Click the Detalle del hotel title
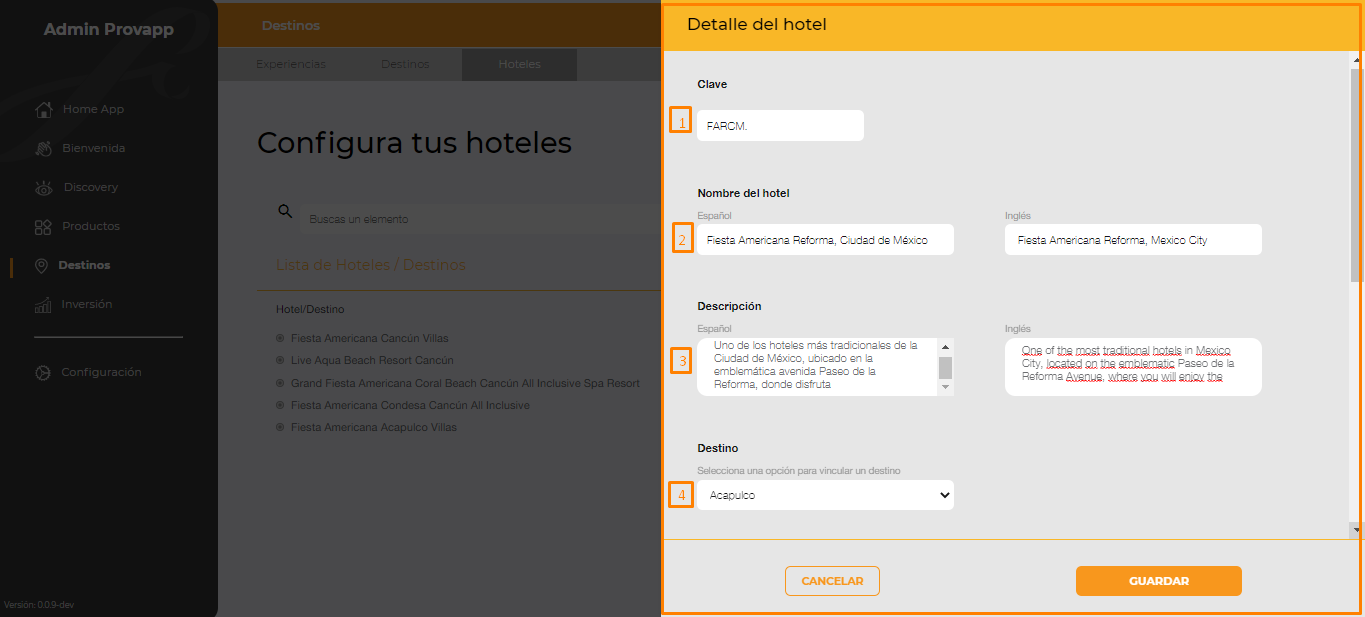Screen dimensions: 1365x617 (757, 25)
